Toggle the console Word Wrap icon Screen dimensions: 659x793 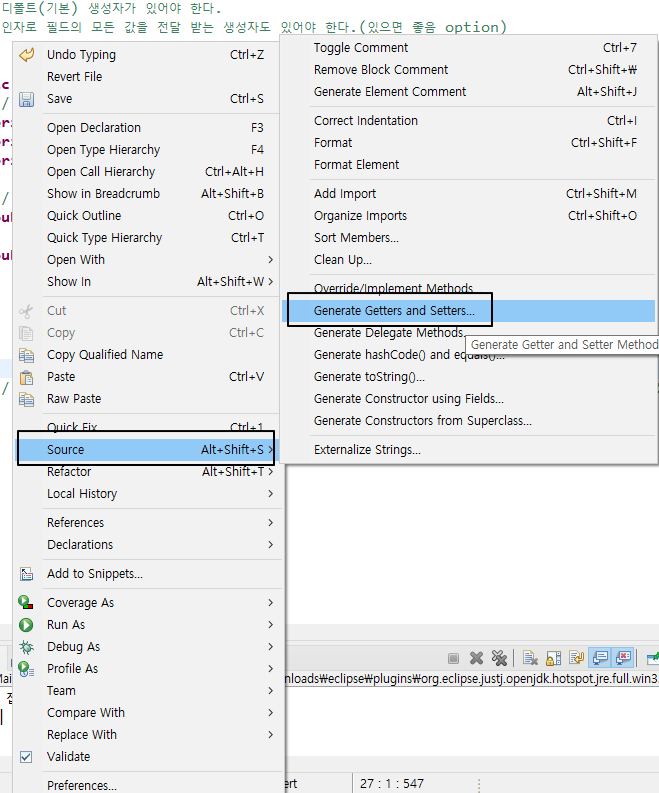(577, 658)
